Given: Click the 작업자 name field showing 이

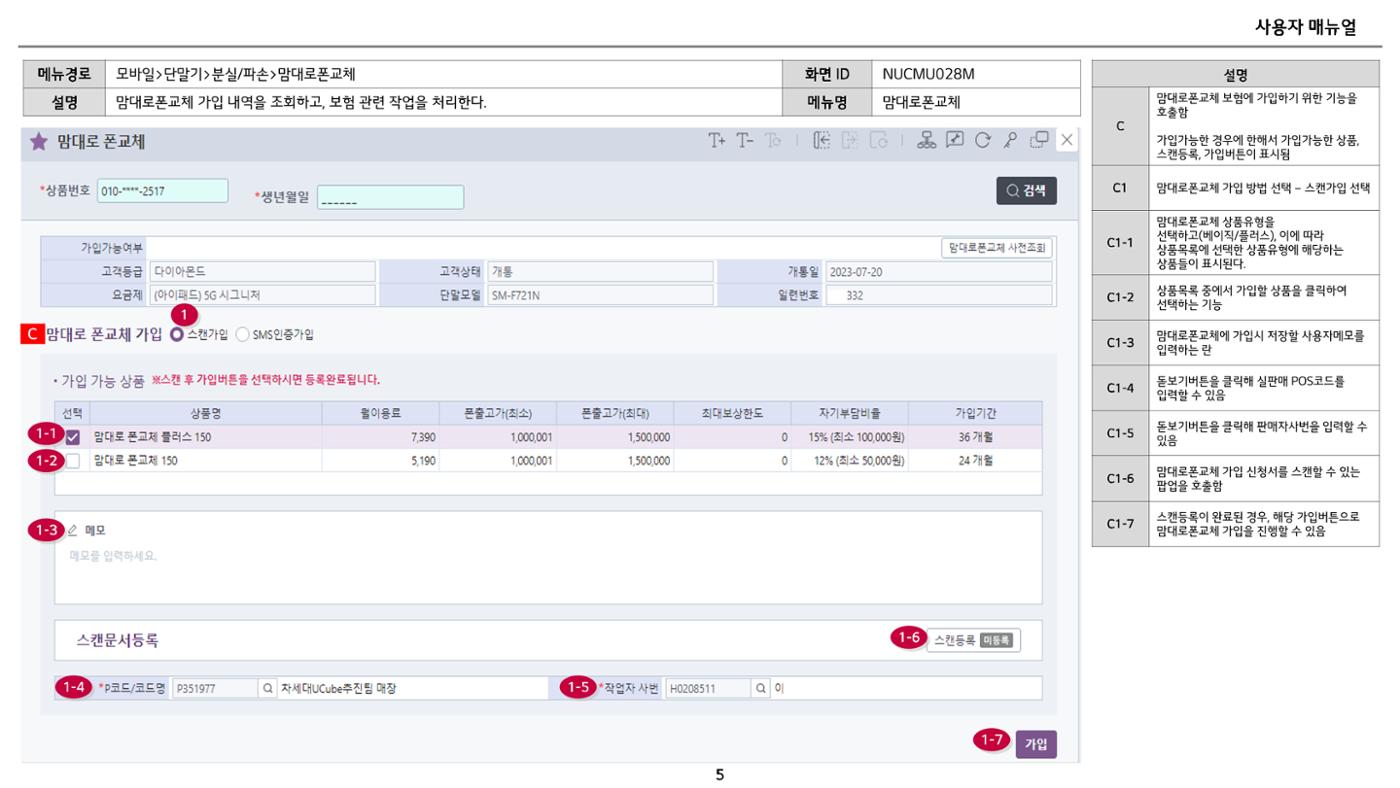Looking at the screenshot, I should pos(906,688).
